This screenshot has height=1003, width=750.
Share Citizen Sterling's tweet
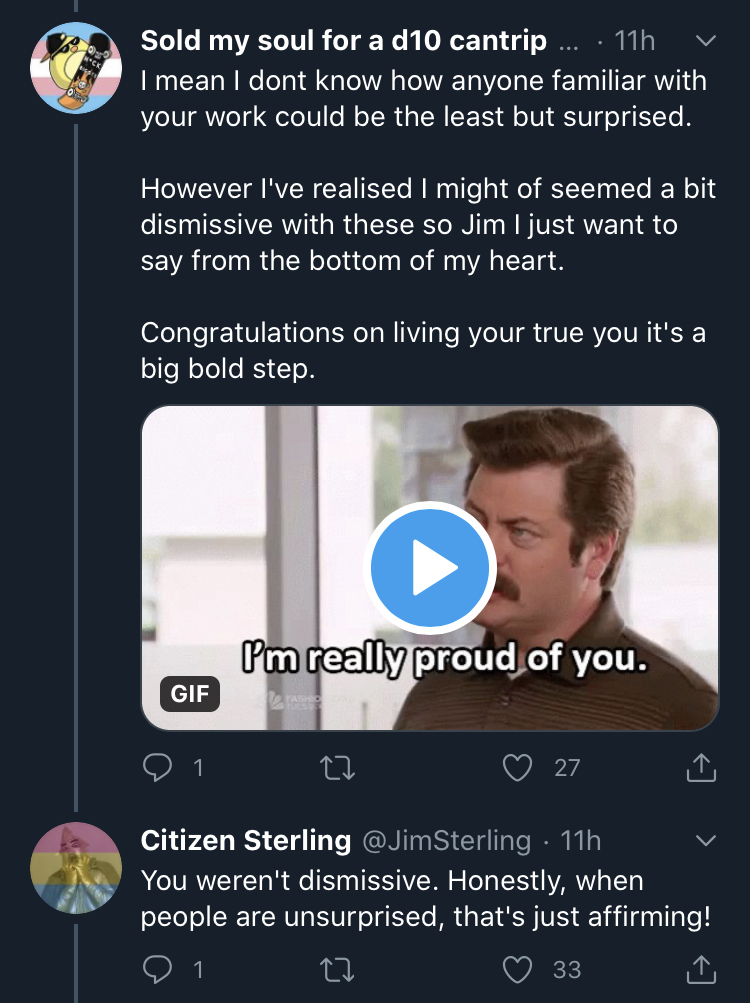[x=701, y=969]
